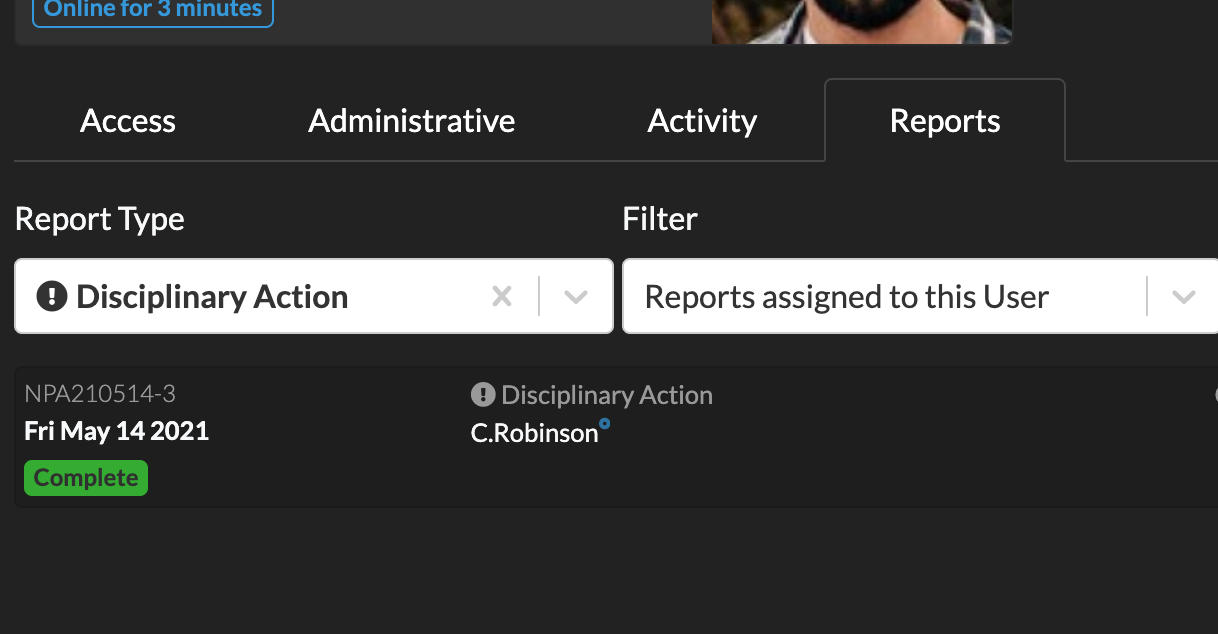Click the partially visible icon at the report row's right edge
This screenshot has height=634, width=1218.
pos(1213,394)
